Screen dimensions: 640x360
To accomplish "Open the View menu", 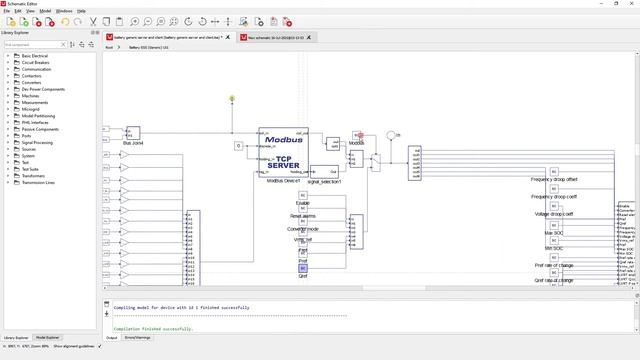I will pyautogui.click(x=31, y=11).
